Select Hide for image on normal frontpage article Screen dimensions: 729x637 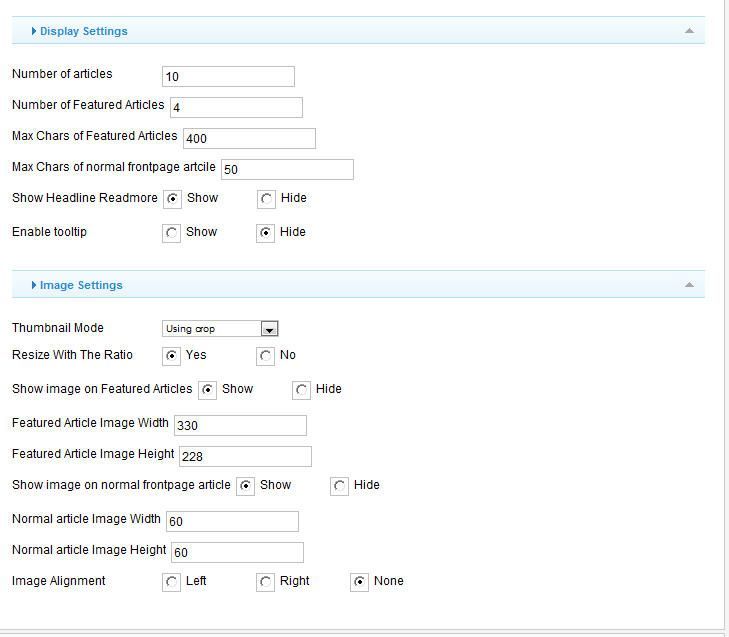click(x=339, y=486)
